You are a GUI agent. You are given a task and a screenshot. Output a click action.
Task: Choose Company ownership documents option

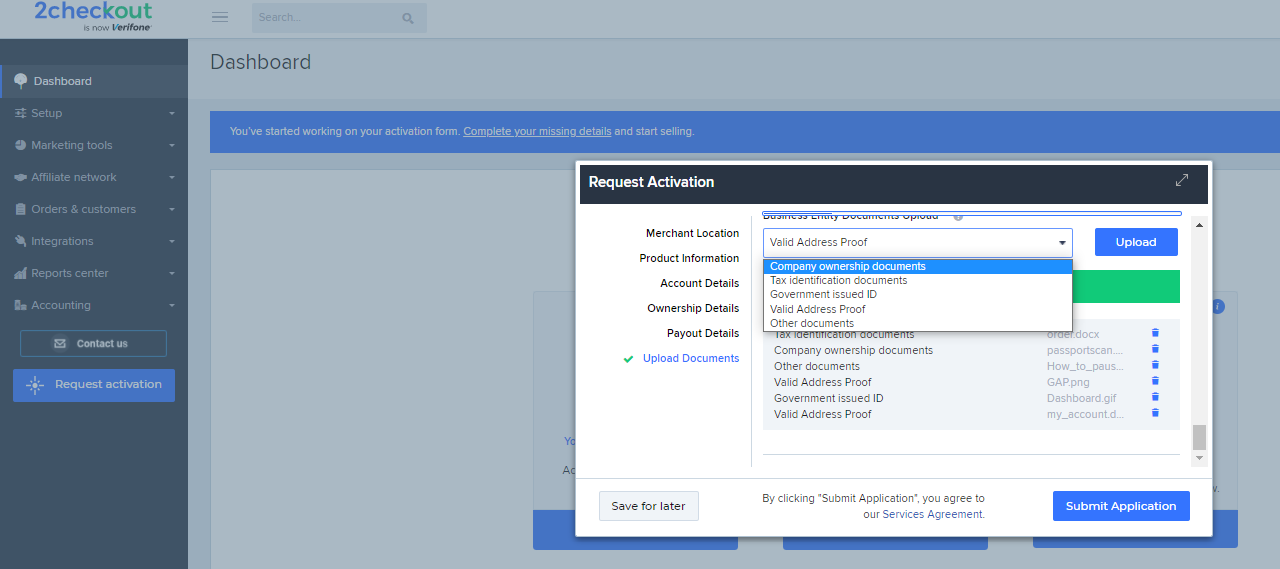coord(917,267)
